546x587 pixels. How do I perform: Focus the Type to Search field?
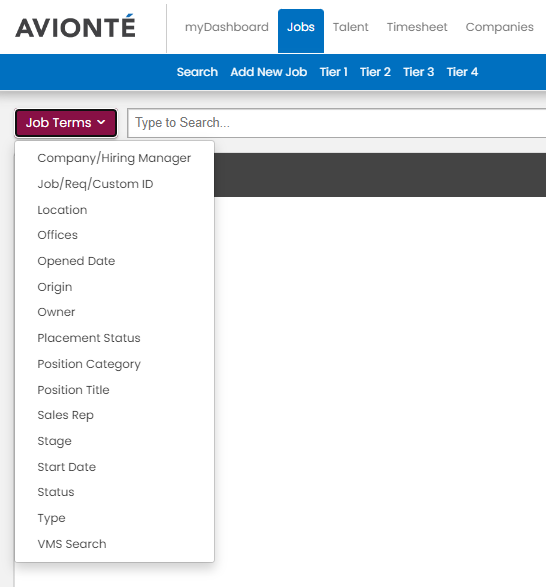tap(336, 123)
